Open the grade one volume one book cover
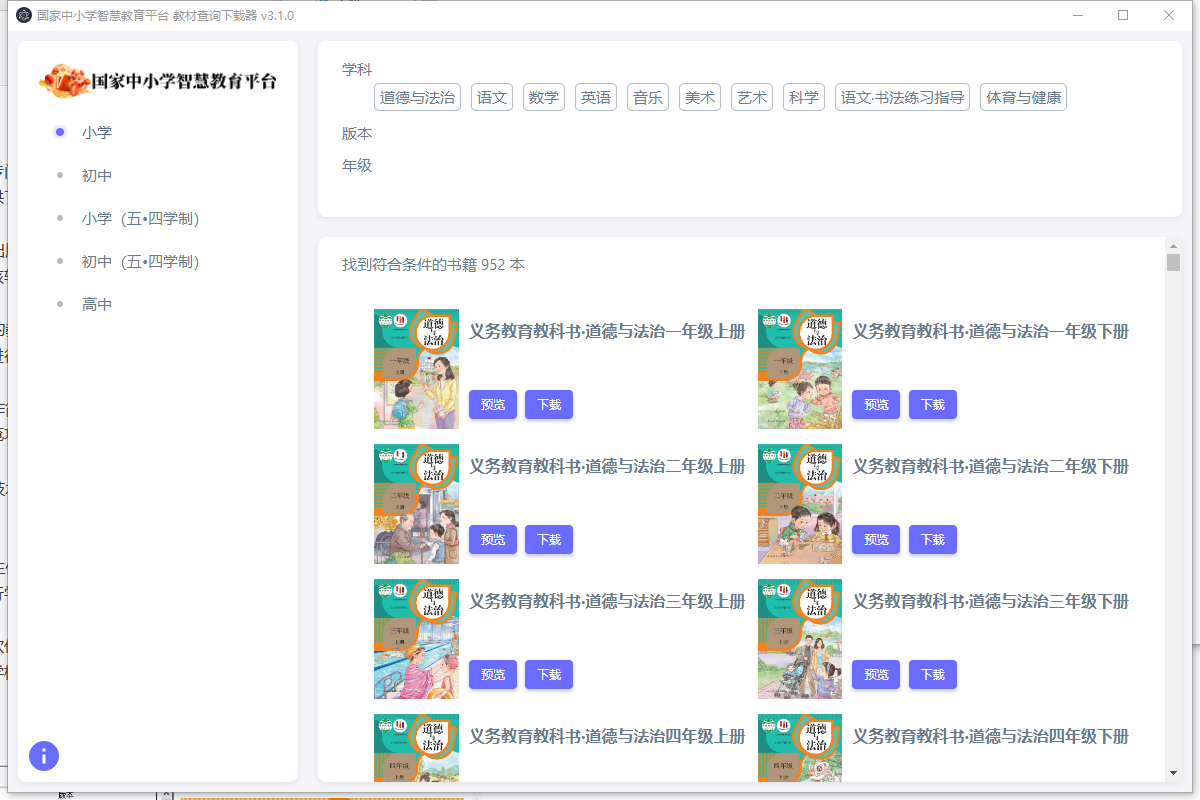Screen dimensions: 1200x800 (416, 369)
